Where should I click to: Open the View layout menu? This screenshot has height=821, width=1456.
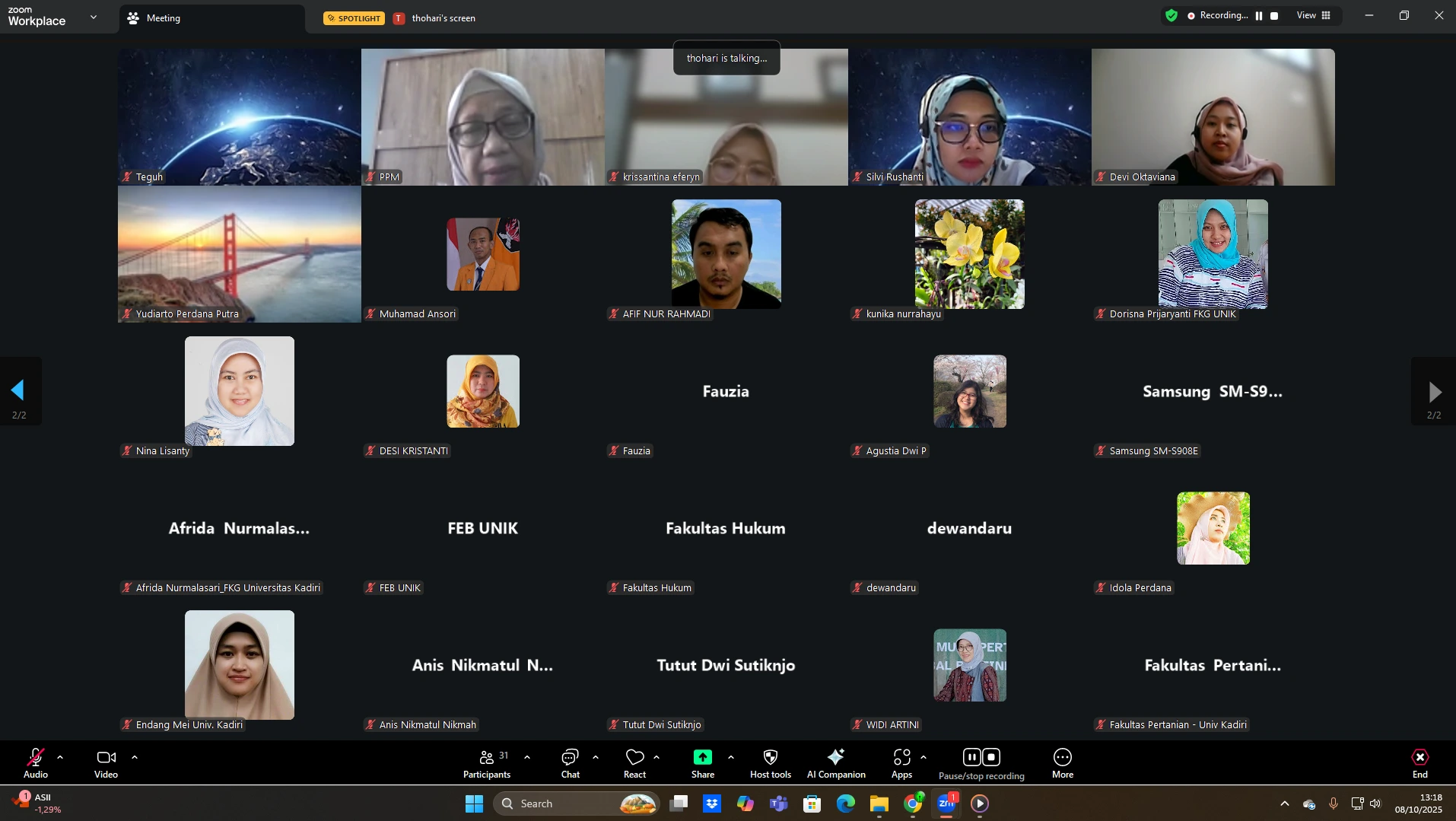[1314, 16]
